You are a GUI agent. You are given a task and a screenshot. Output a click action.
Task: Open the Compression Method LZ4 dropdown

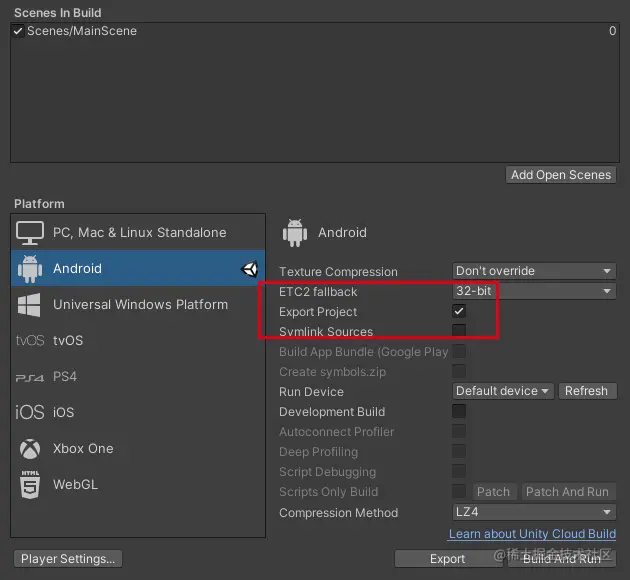coord(534,512)
